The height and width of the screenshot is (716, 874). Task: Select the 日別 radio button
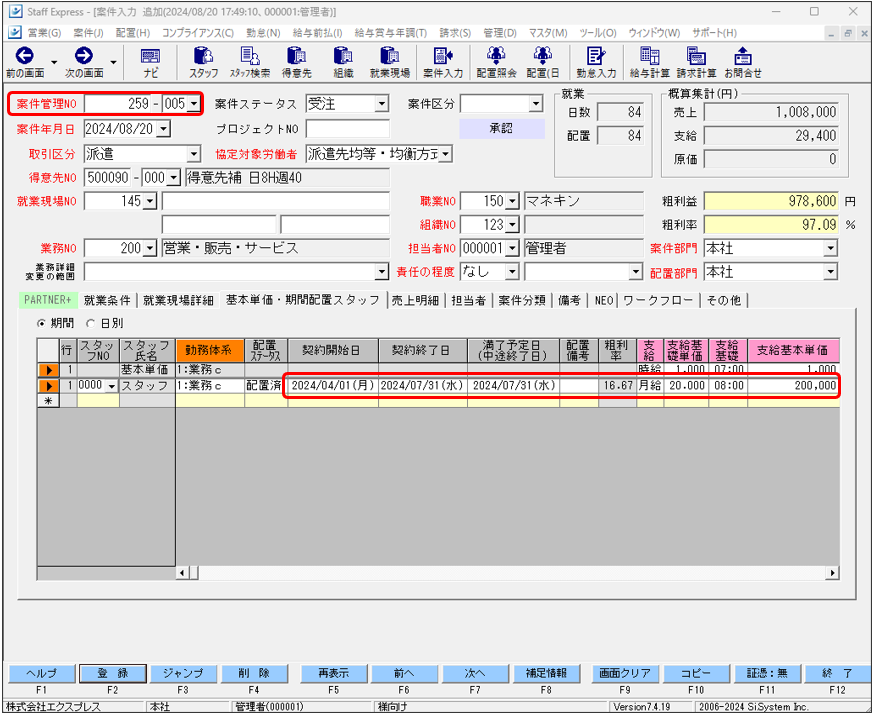pyautogui.click(x=90, y=323)
